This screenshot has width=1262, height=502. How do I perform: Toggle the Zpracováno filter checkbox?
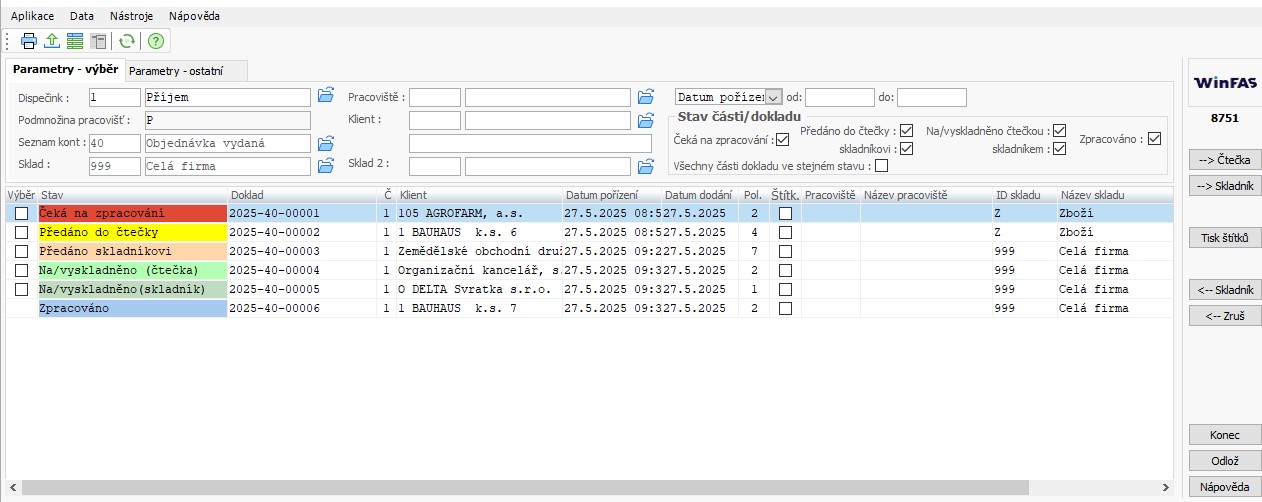click(1155, 139)
